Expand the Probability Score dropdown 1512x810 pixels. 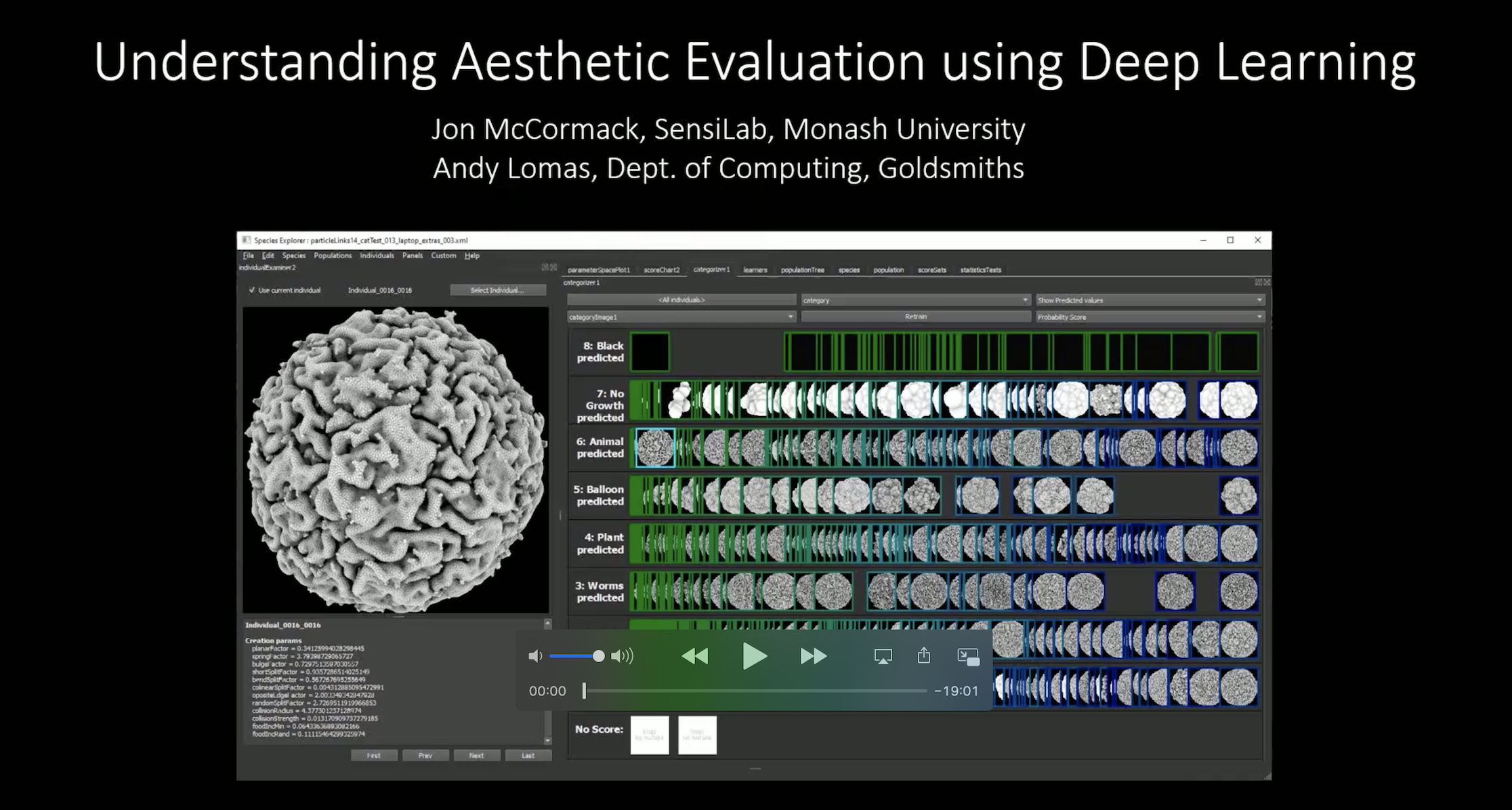click(1150, 317)
